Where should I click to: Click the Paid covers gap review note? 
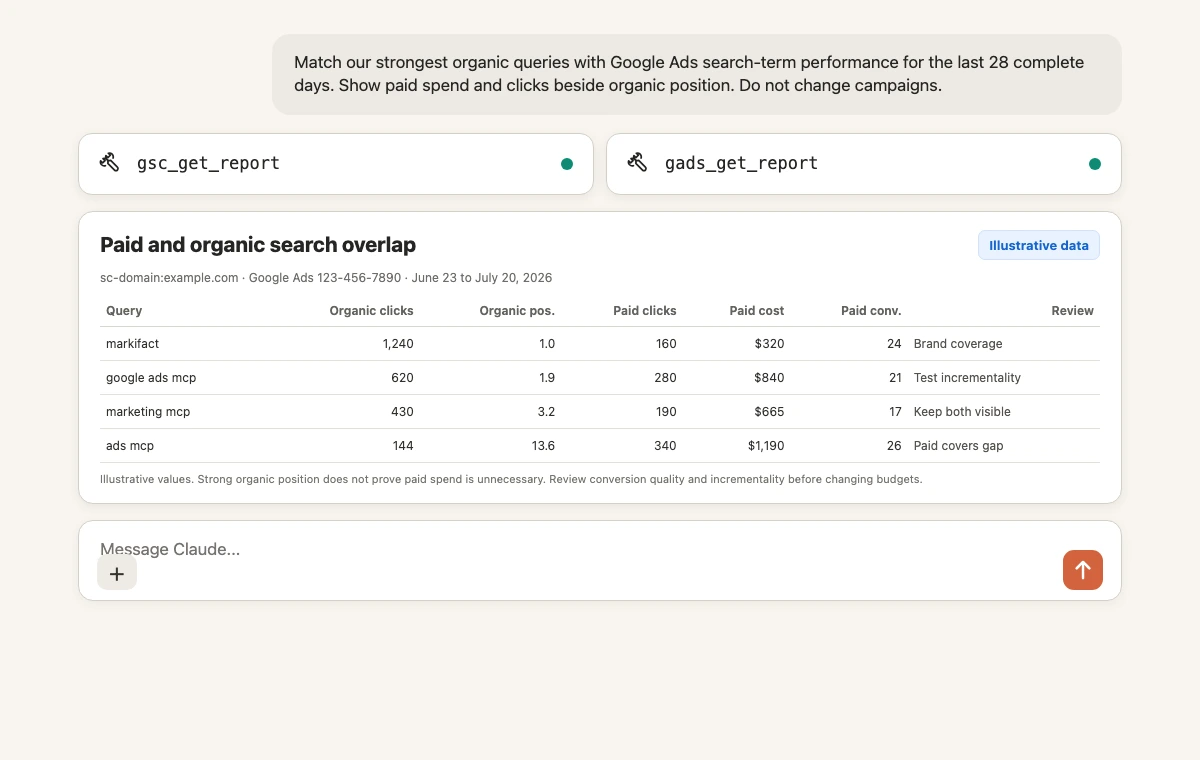pyautogui.click(x=959, y=446)
